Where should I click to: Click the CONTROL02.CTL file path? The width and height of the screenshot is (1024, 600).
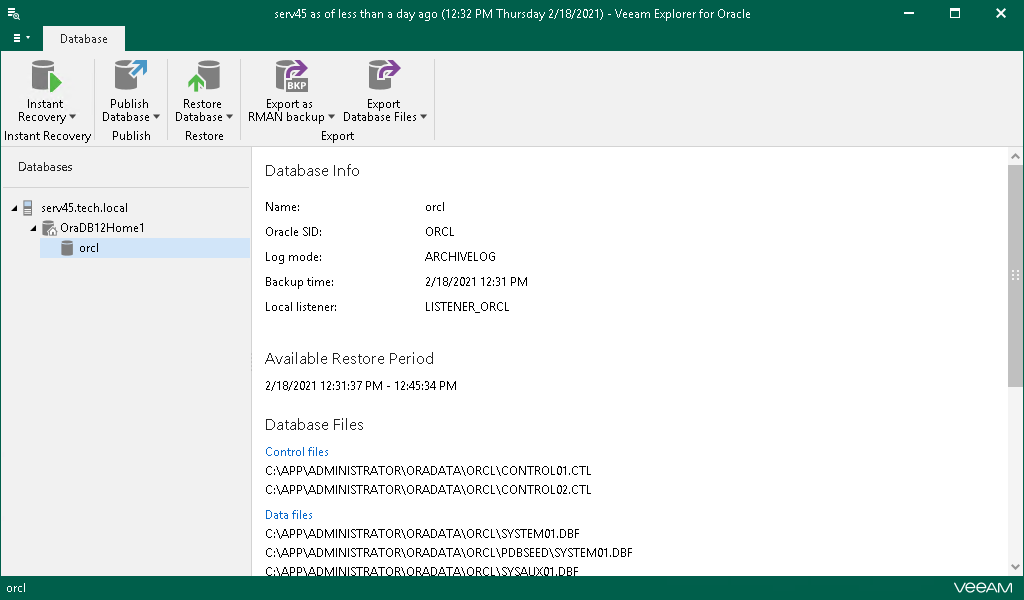click(x=428, y=490)
